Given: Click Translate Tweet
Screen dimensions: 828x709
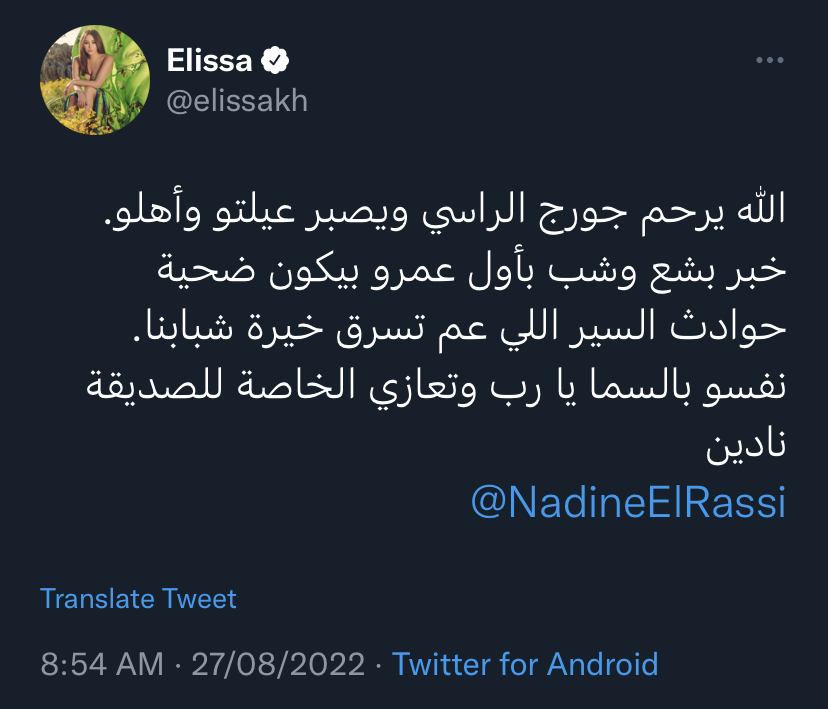Looking at the screenshot, I should 138,599.
